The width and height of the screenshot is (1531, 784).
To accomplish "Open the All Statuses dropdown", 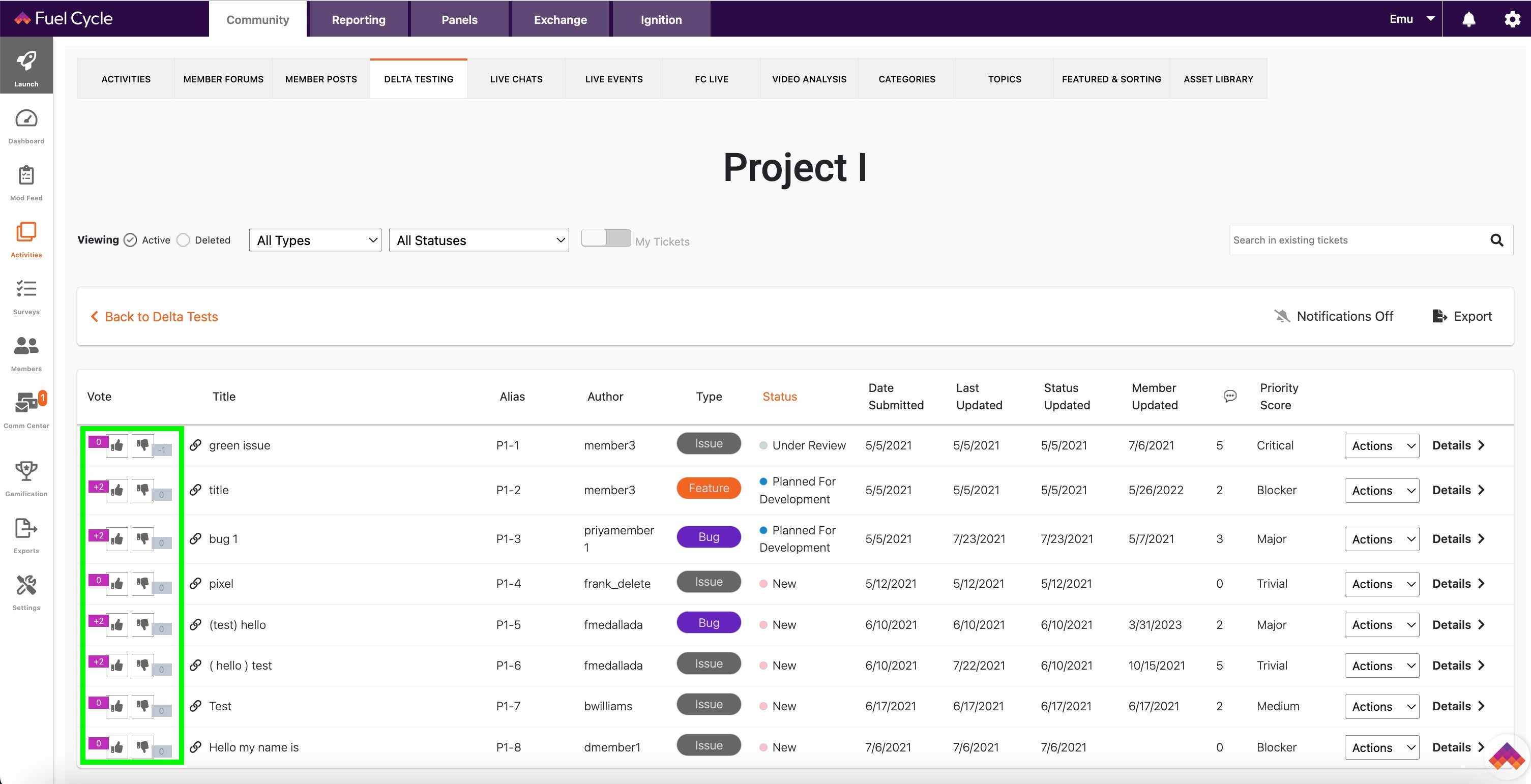I will click(x=479, y=240).
